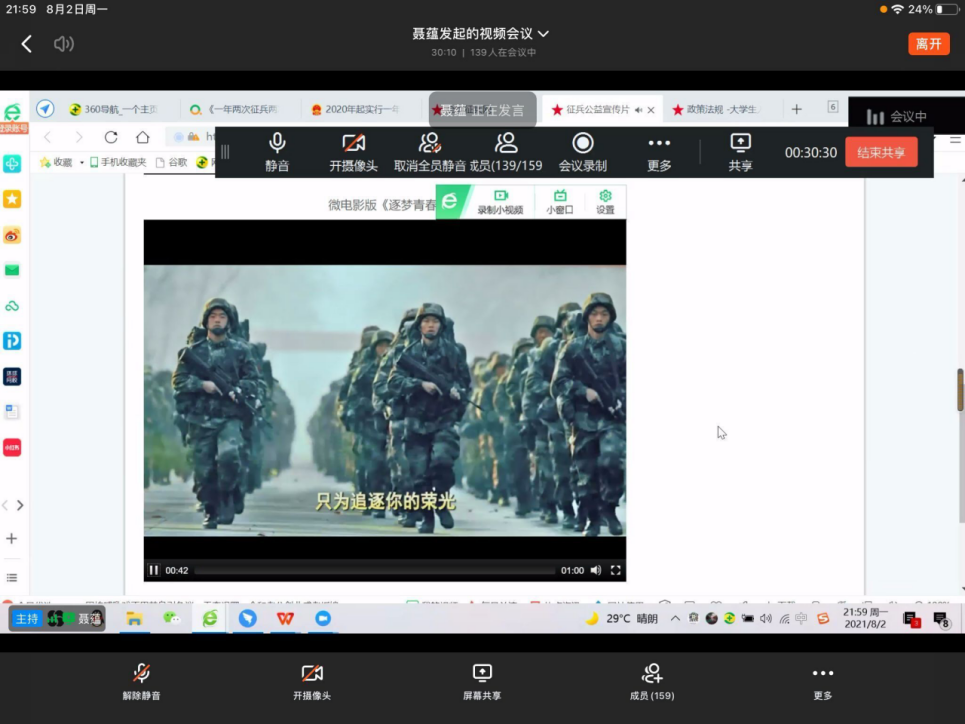
Task: Open bottom bar 更多 menu
Action: click(x=822, y=681)
